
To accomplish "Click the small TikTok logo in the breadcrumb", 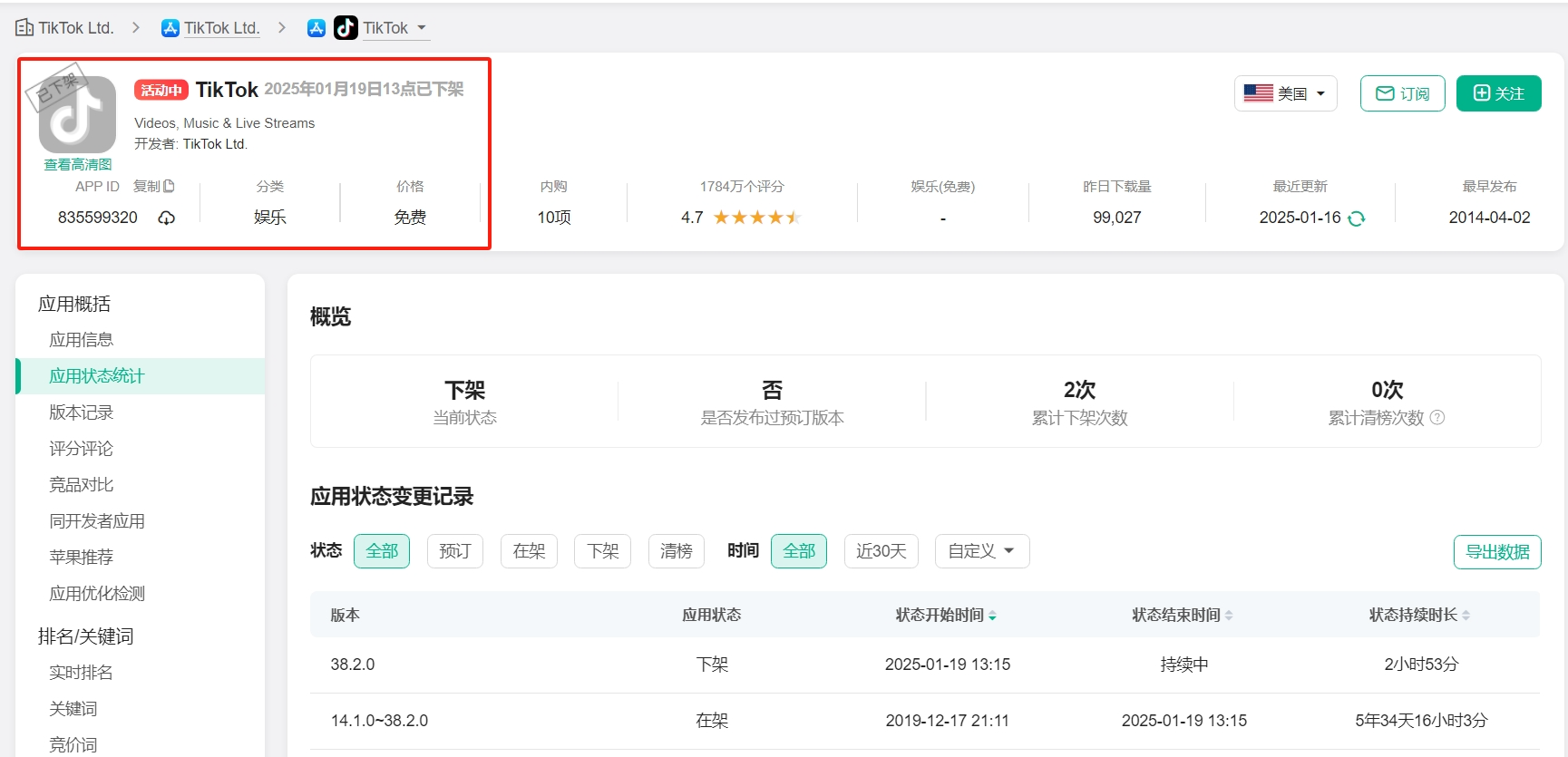I will click(346, 28).
